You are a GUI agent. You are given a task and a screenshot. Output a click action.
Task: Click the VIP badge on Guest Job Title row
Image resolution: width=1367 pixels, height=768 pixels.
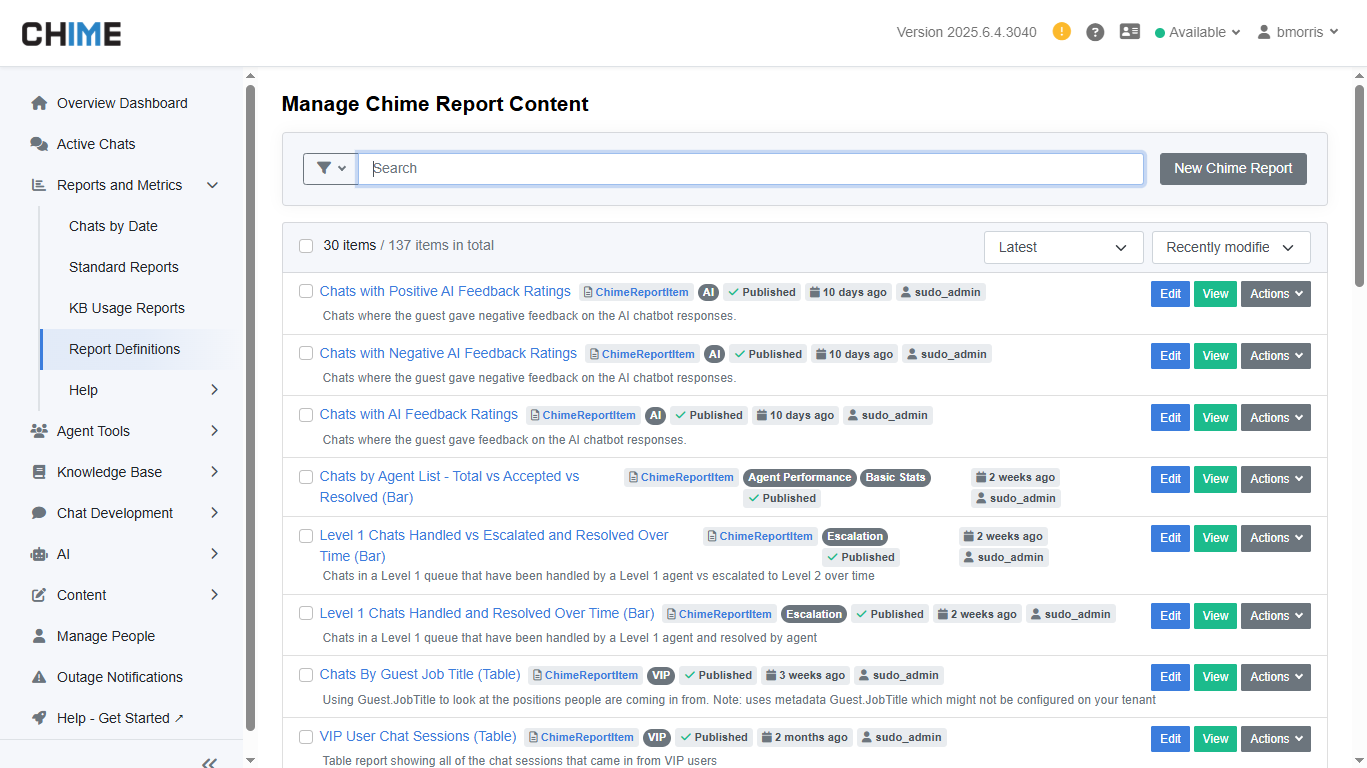(x=660, y=675)
